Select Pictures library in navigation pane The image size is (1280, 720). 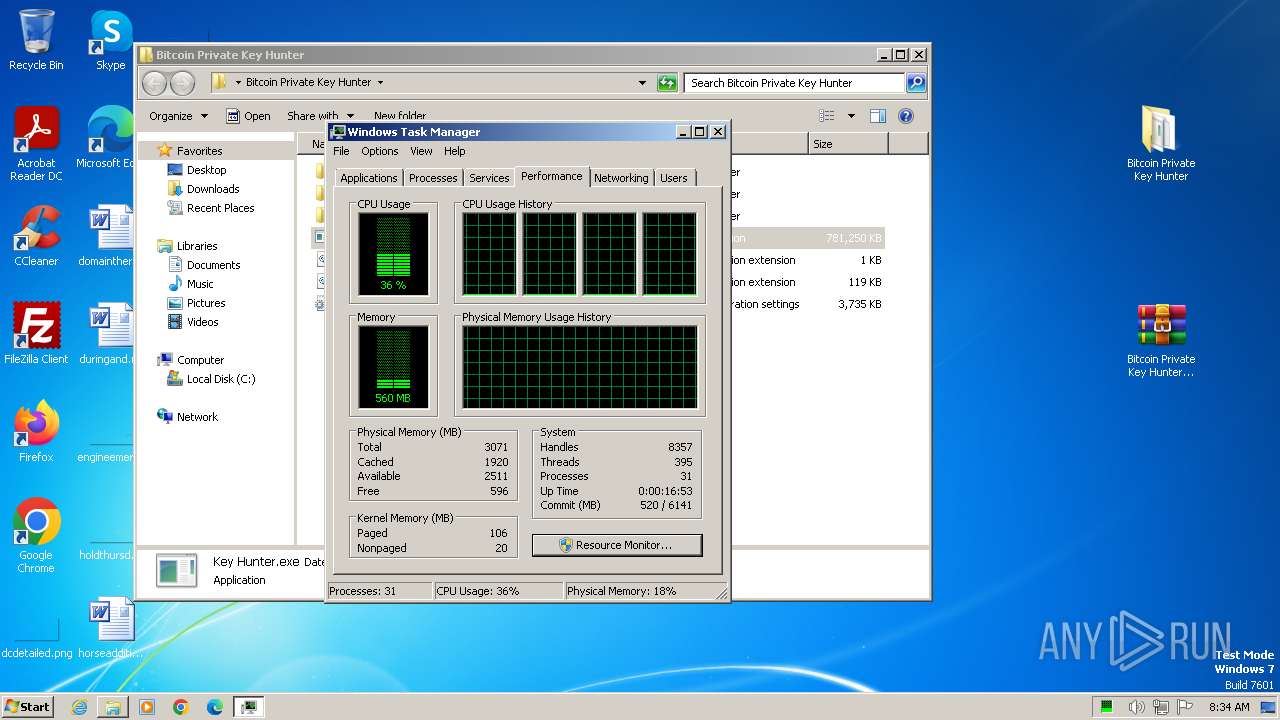click(206, 303)
